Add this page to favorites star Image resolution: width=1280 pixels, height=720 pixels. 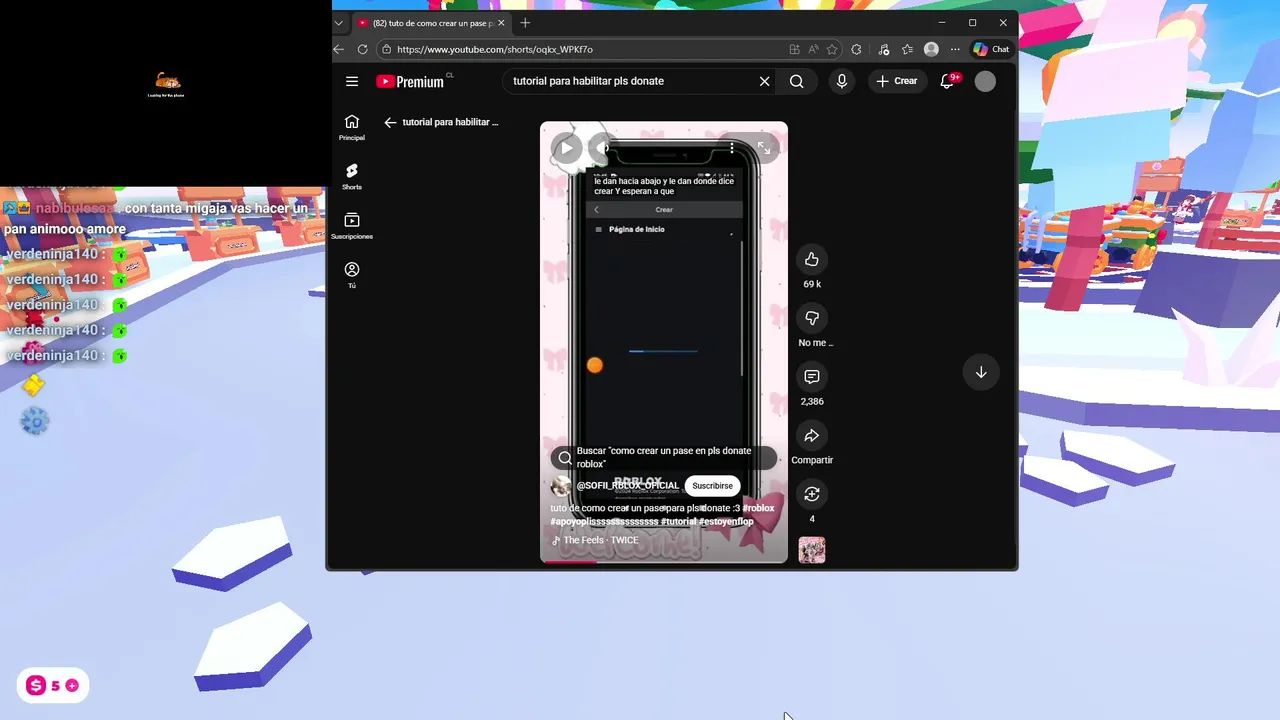pos(832,49)
